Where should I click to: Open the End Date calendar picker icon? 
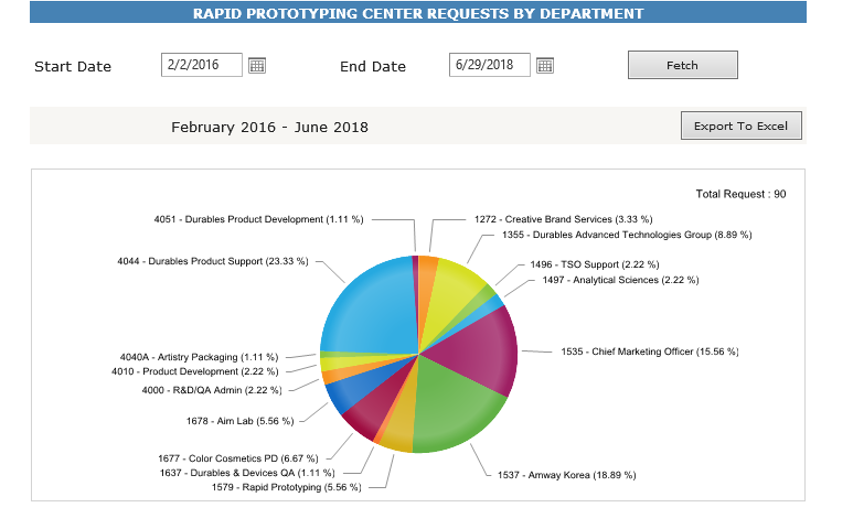(545, 66)
